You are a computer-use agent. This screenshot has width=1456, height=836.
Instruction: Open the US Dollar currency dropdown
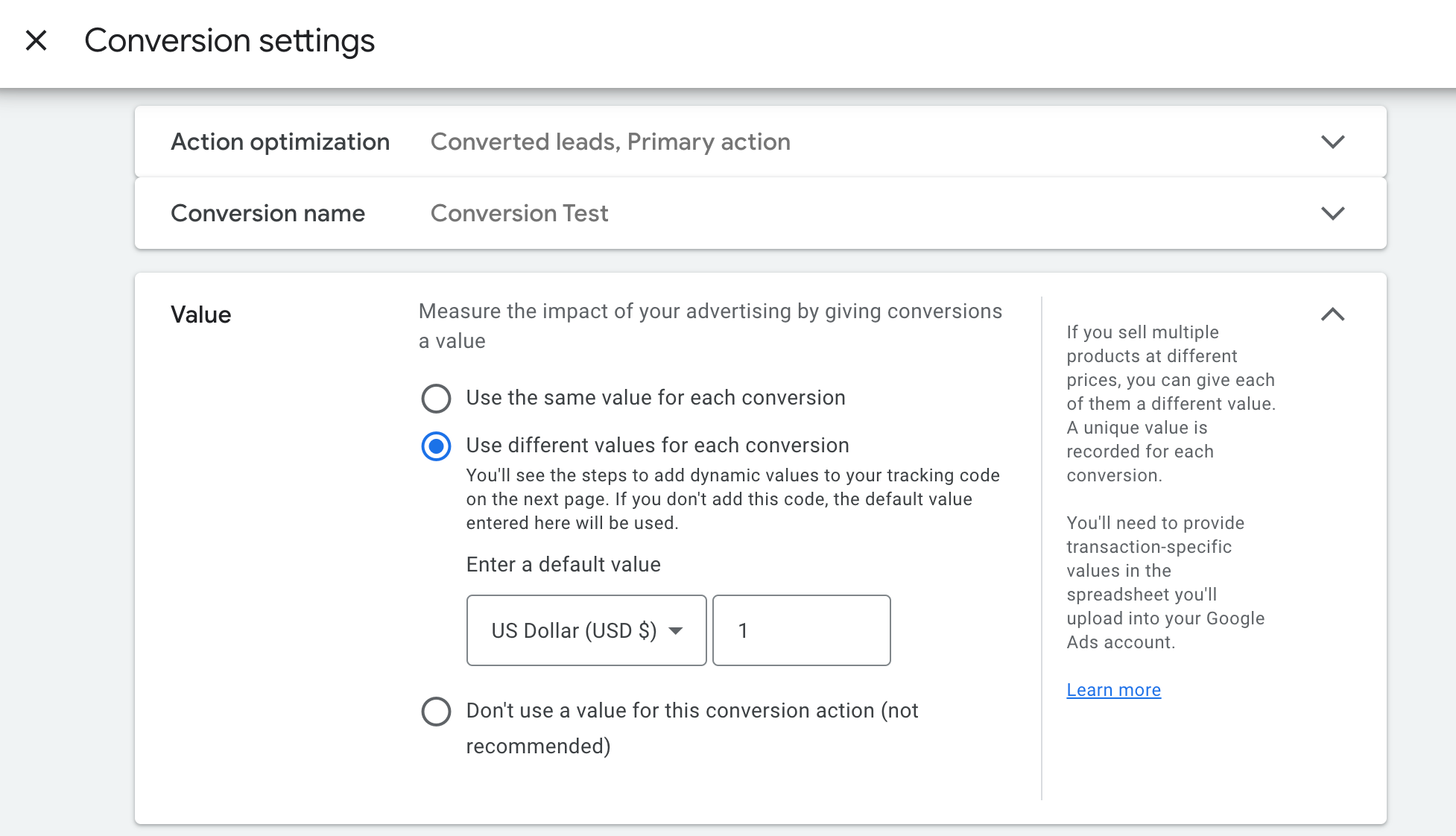(x=574, y=630)
